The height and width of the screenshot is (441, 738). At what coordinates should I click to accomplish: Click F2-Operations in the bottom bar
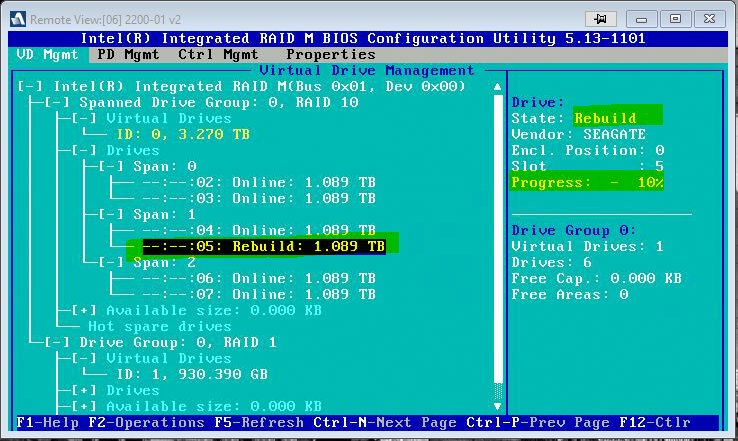coord(146,423)
